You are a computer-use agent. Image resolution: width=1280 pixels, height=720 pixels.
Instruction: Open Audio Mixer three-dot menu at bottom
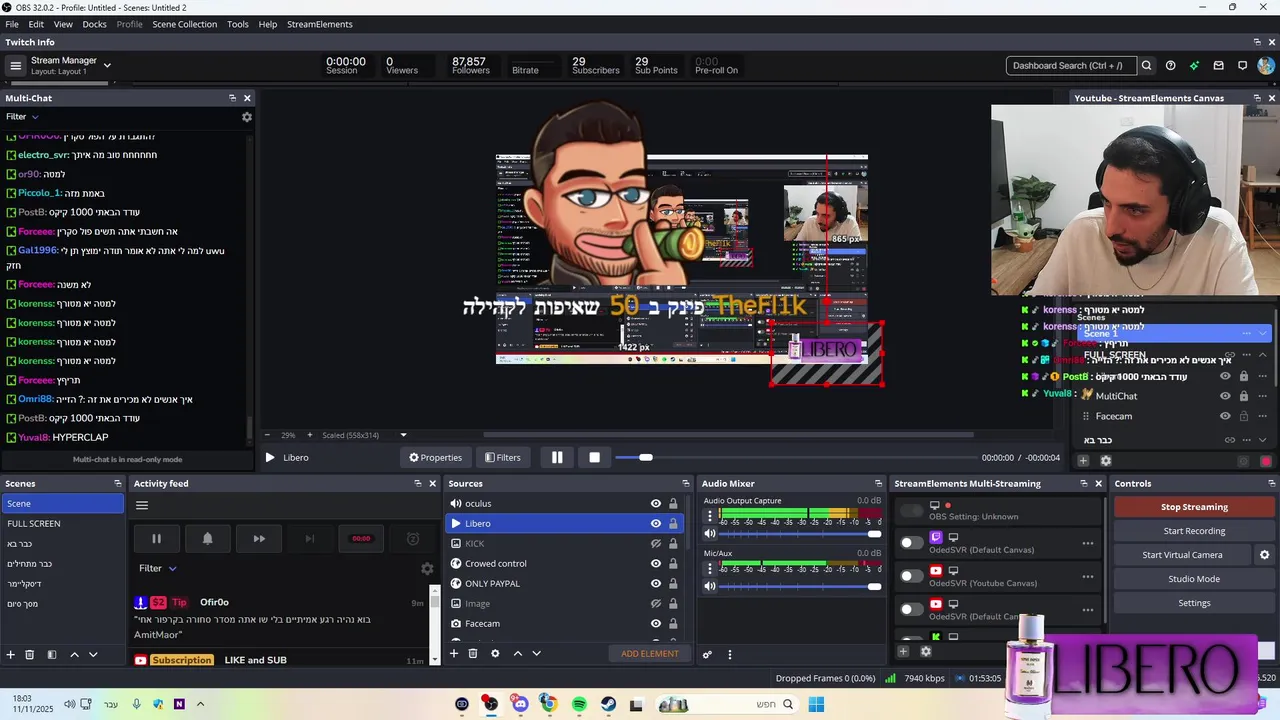[x=729, y=655]
